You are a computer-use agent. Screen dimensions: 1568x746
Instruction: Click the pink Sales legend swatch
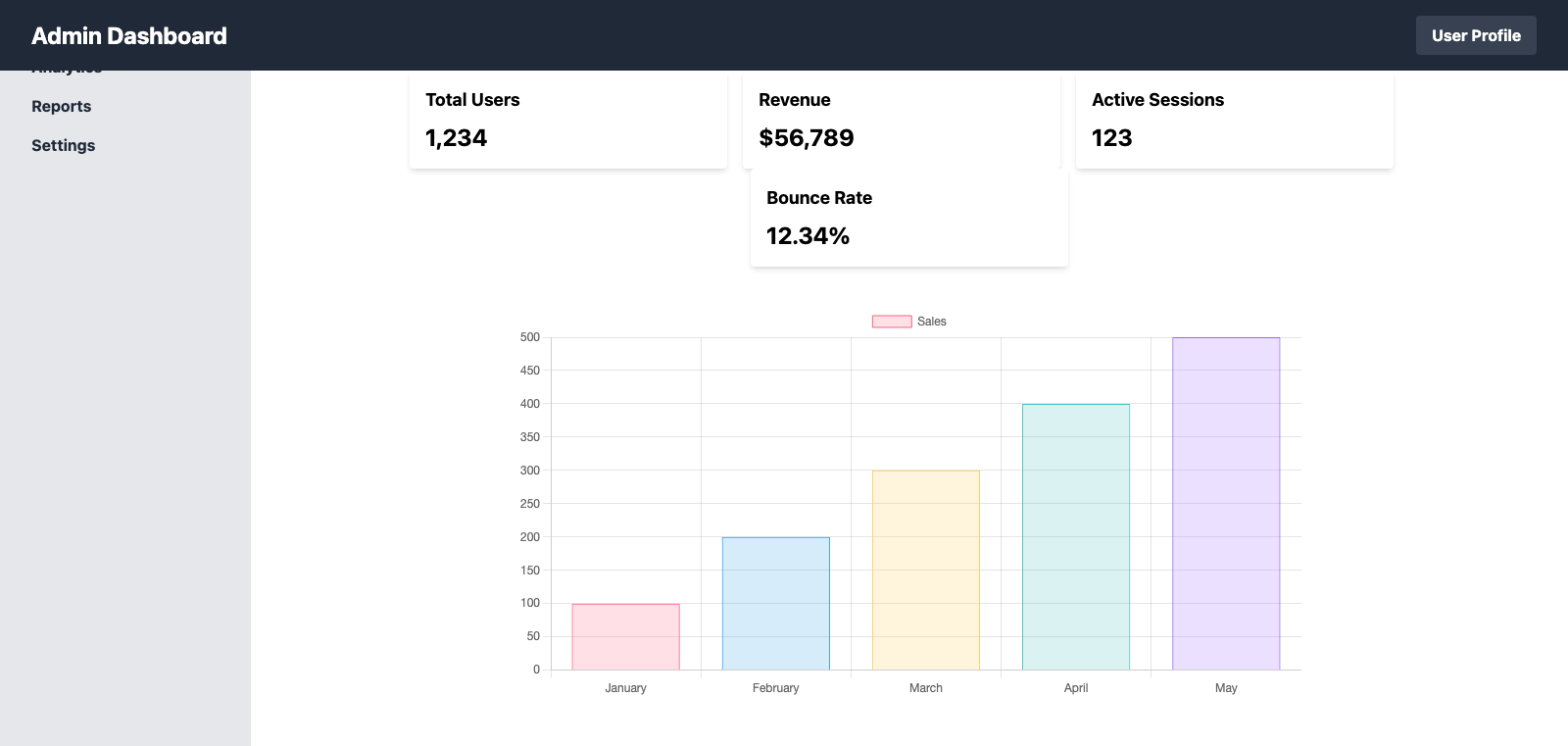pos(892,322)
